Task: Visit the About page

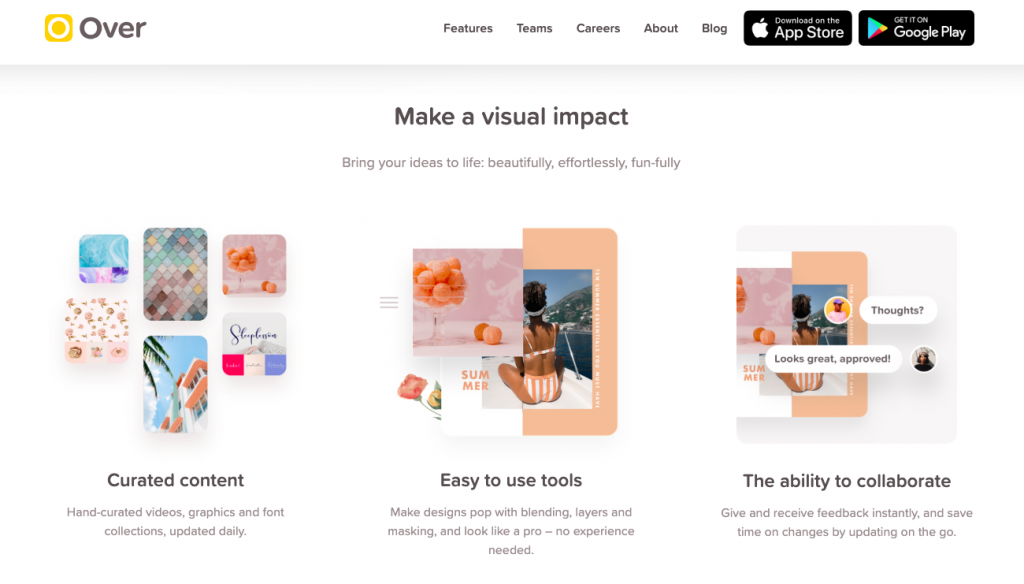Action: click(660, 28)
